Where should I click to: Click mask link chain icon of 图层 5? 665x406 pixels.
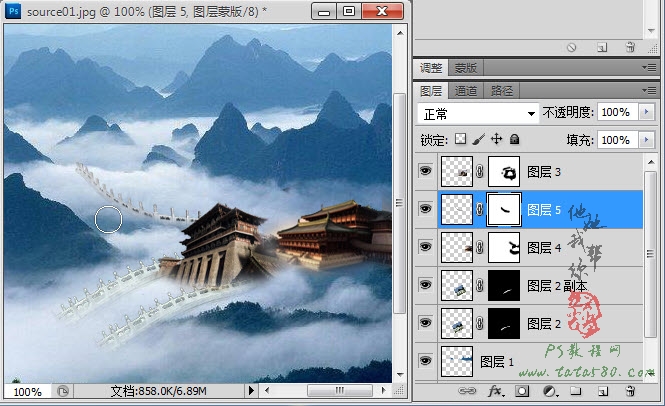480,210
